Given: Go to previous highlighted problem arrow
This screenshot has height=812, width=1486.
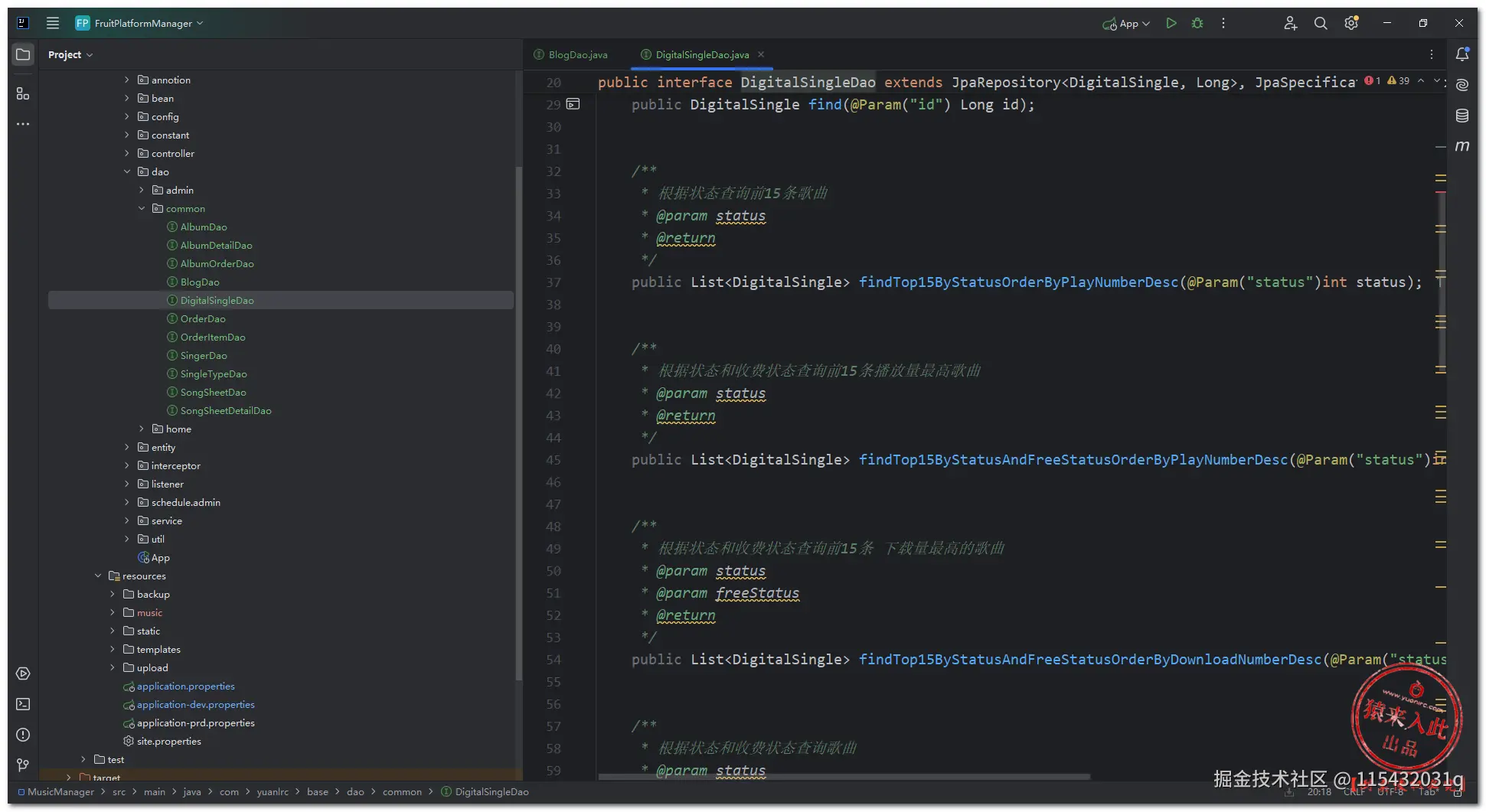Looking at the screenshot, I should (1421, 80).
